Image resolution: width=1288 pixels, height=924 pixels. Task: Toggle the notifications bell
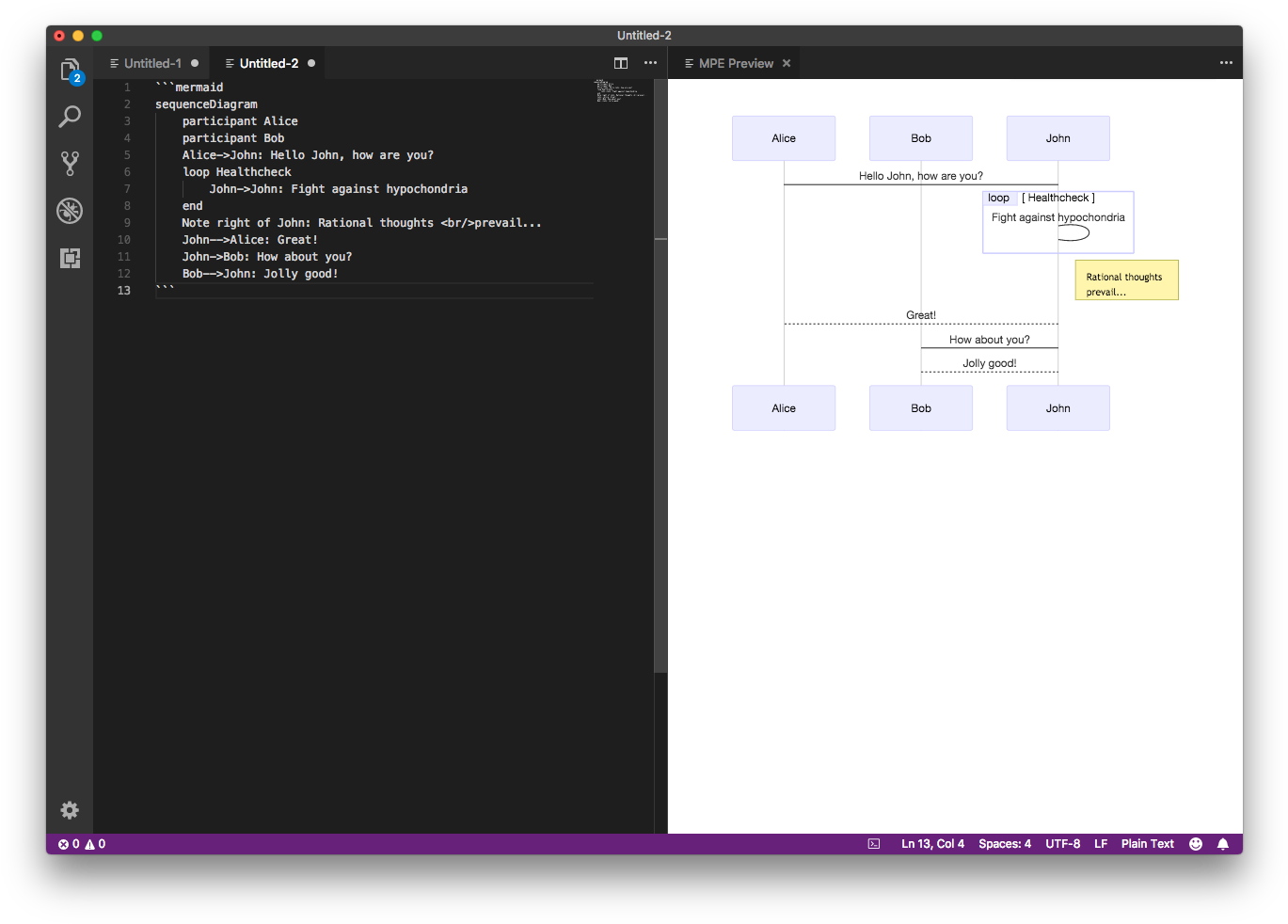(1223, 844)
